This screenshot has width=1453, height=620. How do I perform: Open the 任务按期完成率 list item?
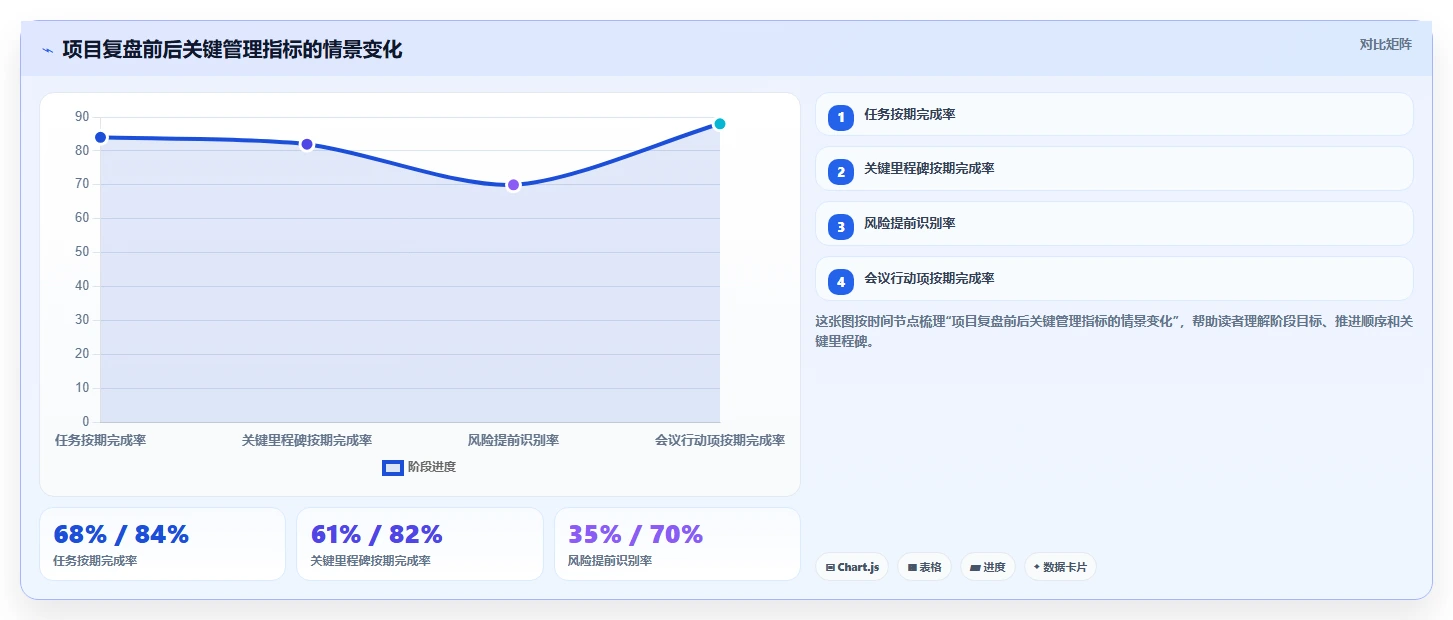pyautogui.click(x=1114, y=114)
